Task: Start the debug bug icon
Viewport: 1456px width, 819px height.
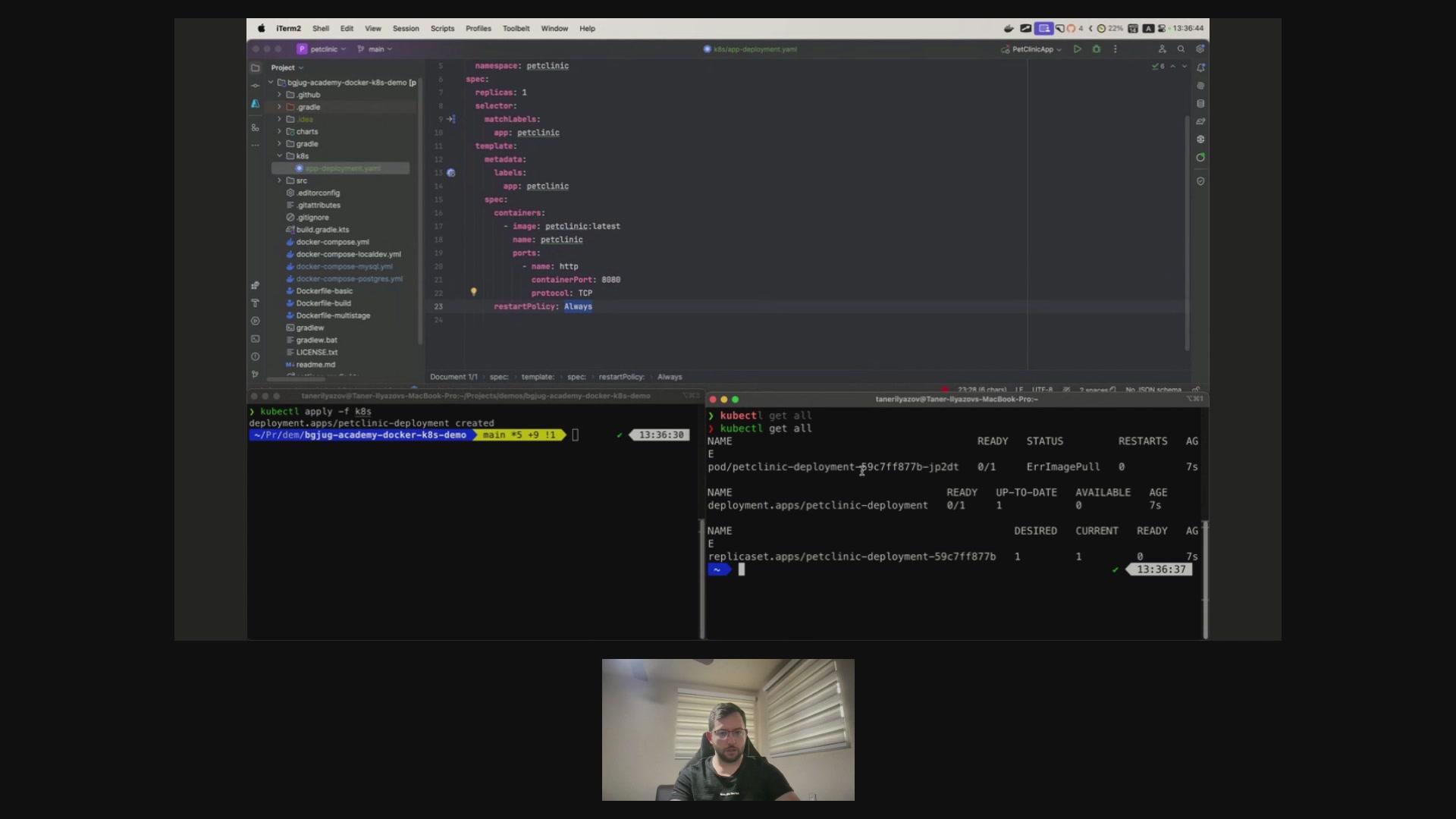Action: click(1096, 49)
